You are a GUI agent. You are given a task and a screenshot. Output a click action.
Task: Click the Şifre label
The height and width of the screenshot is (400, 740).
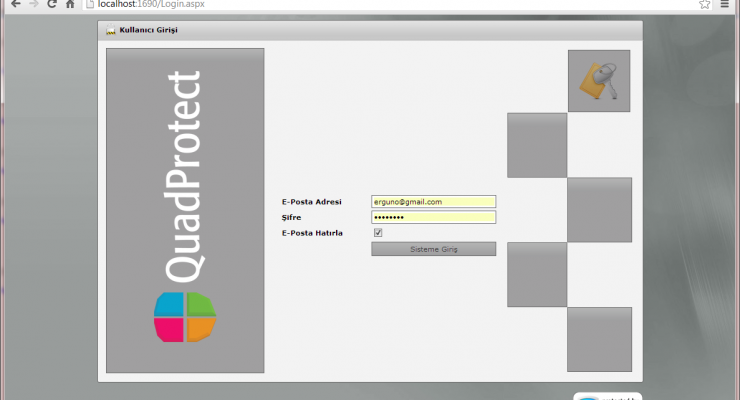[x=291, y=217]
